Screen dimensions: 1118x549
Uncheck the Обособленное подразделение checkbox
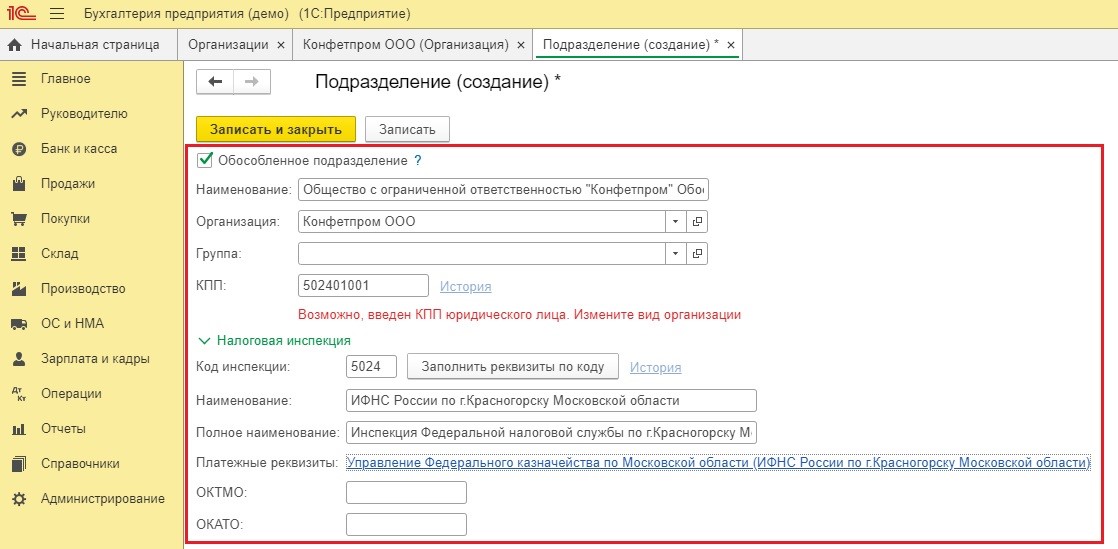(205, 160)
